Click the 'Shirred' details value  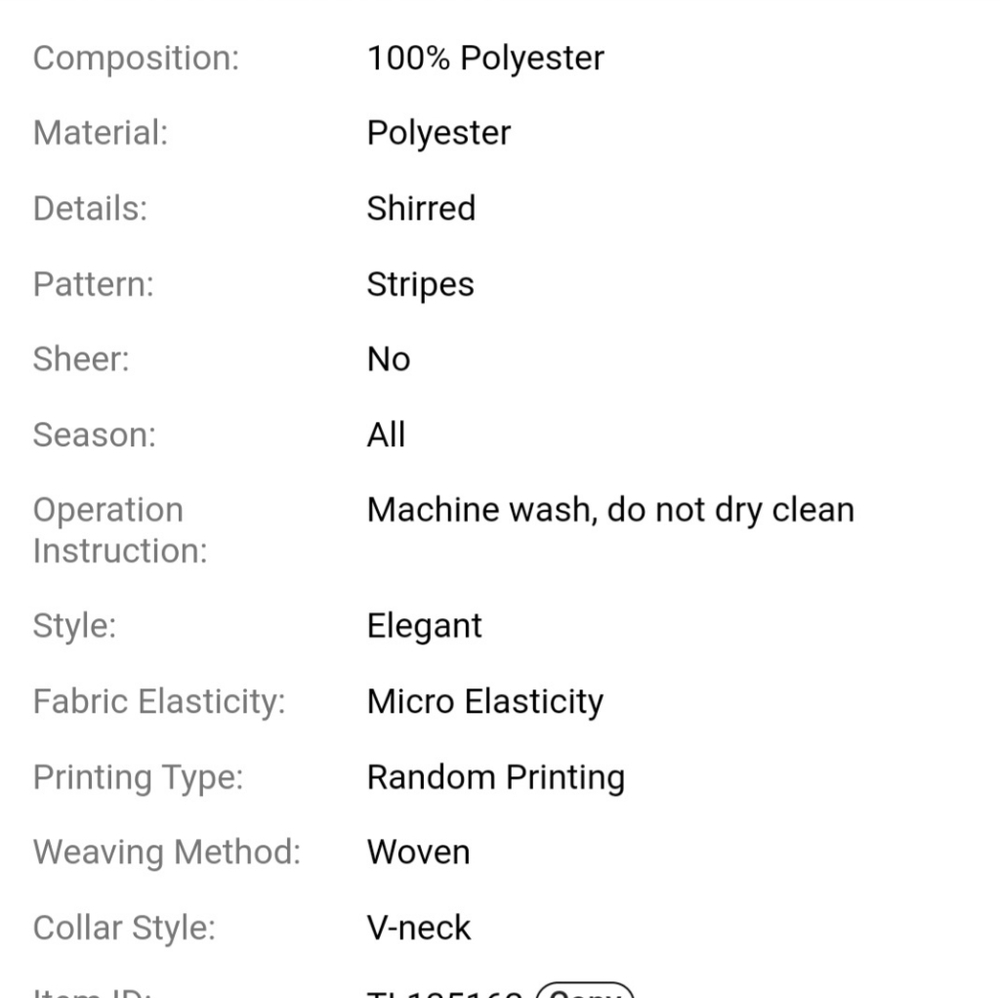click(x=421, y=208)
